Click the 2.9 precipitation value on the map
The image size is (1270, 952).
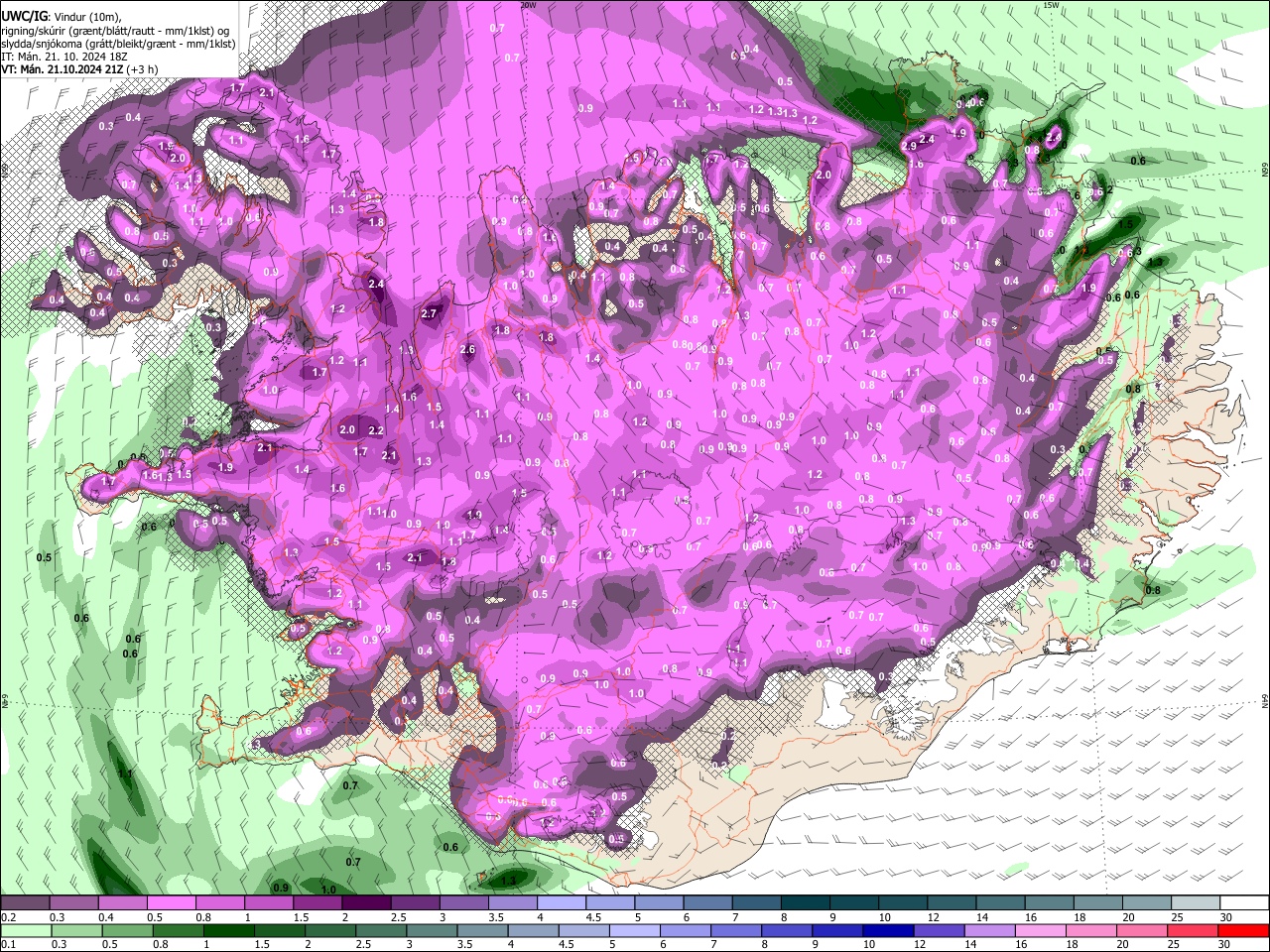click(909, 147)
